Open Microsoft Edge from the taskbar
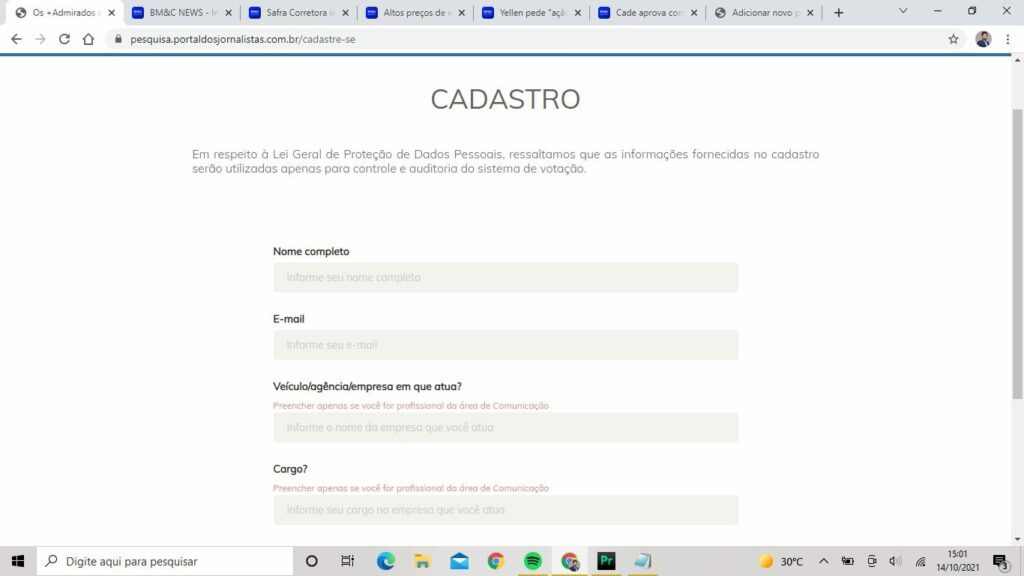 [386, 561]
